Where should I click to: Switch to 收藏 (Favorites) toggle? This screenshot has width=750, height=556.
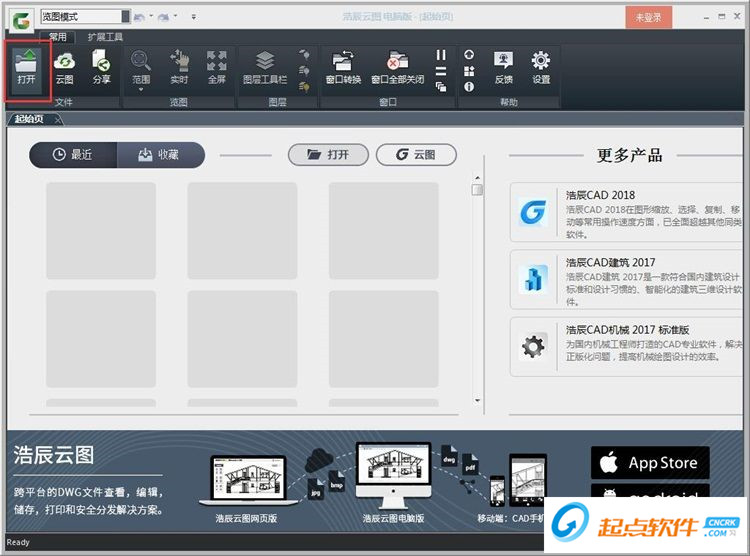(160, 155)
